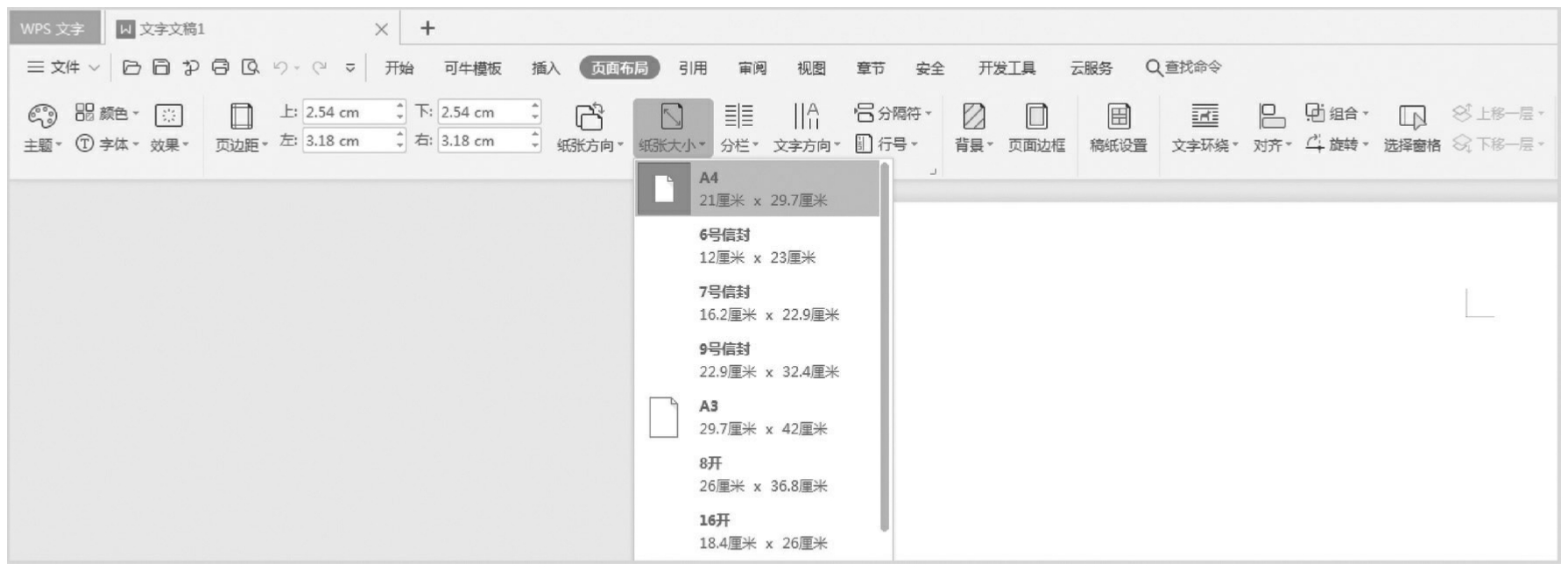
Task: Click the 右 right margin input field
Action: pos(483,140)
